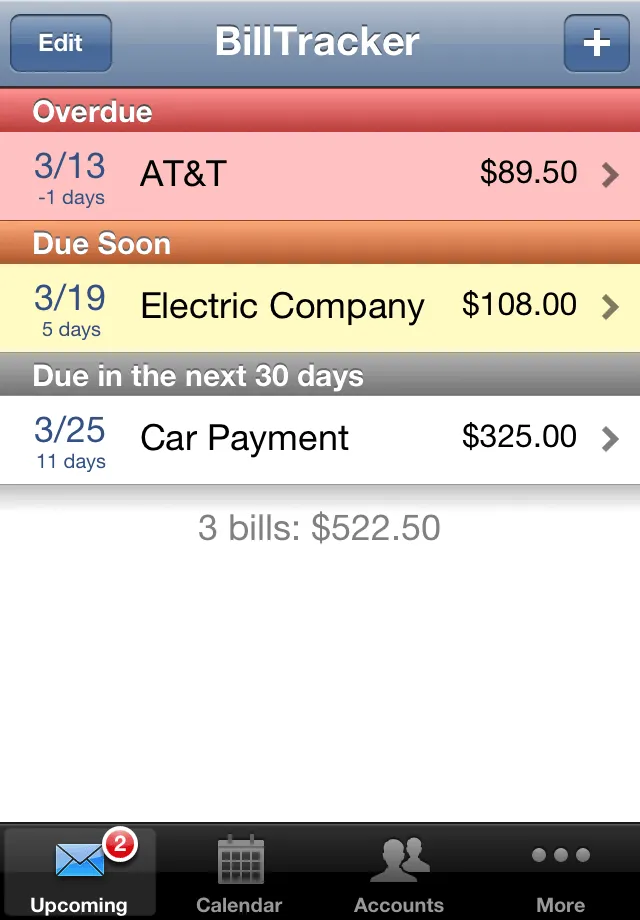Open the AT&T bill details chevron
Screen dimensions: 640x920
[x=611, y=174]
